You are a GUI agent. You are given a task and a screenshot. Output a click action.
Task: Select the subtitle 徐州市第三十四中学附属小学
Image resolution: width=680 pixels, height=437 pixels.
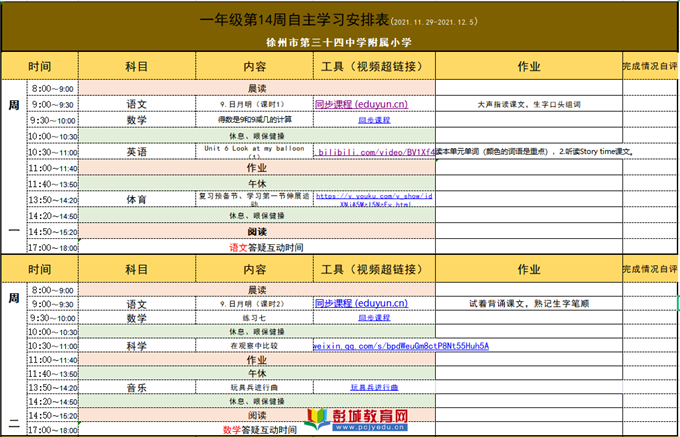pyautogui.click(x=339, y=42)
